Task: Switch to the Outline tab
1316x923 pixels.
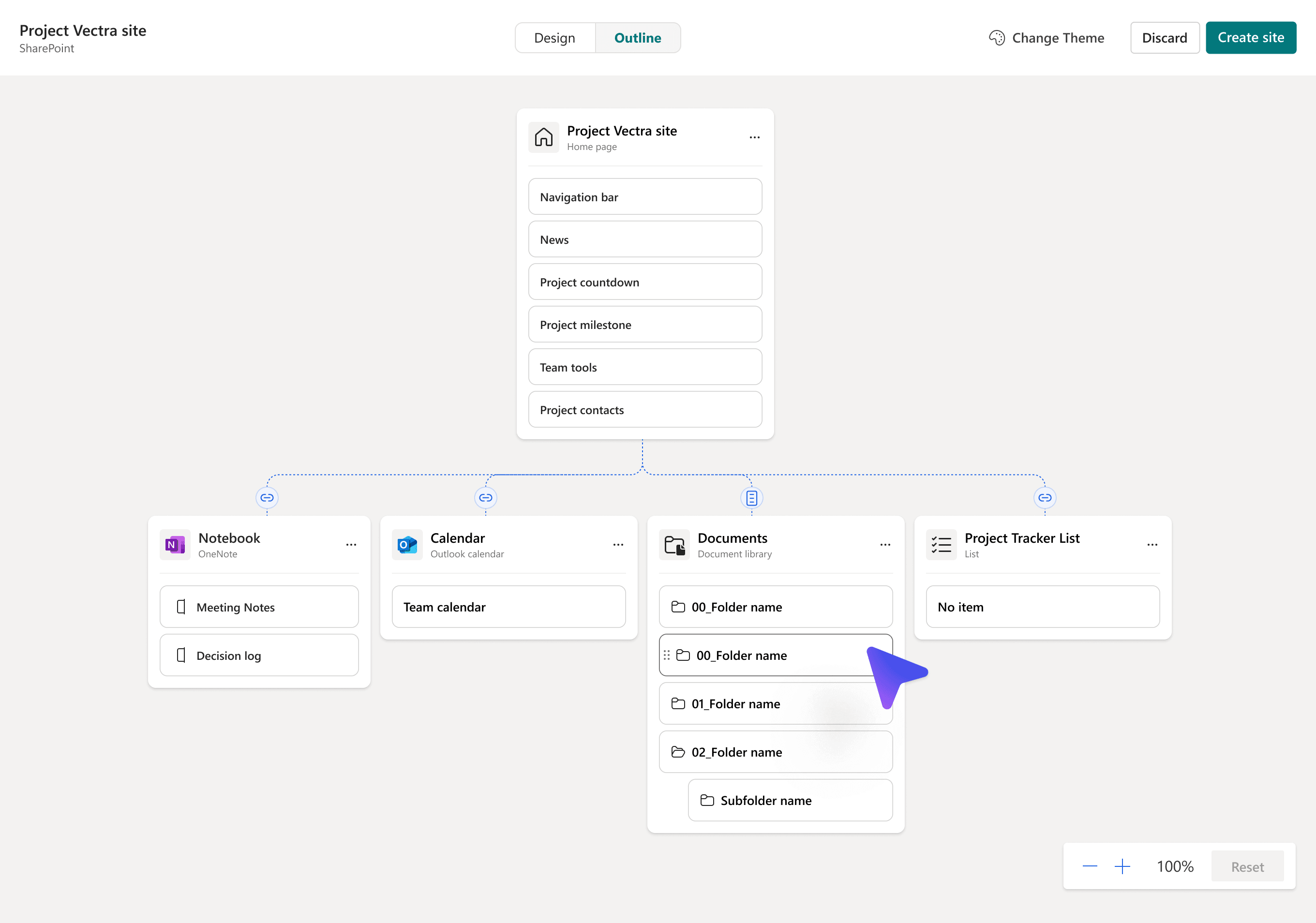Action: (x=638, y=38)
